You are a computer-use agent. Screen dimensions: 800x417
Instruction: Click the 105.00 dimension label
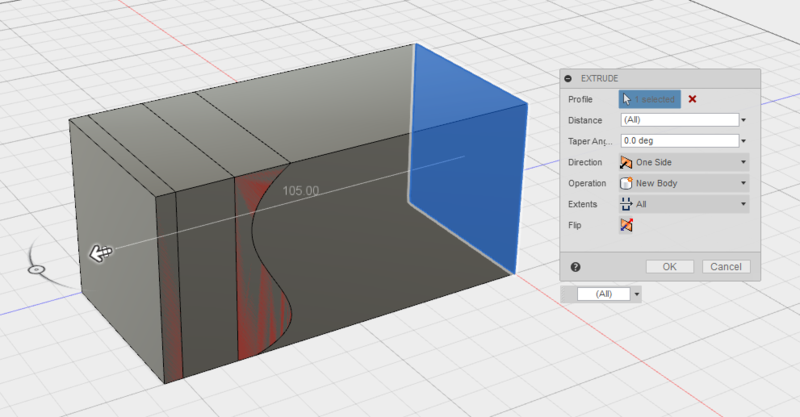click(x=301, y=191)
